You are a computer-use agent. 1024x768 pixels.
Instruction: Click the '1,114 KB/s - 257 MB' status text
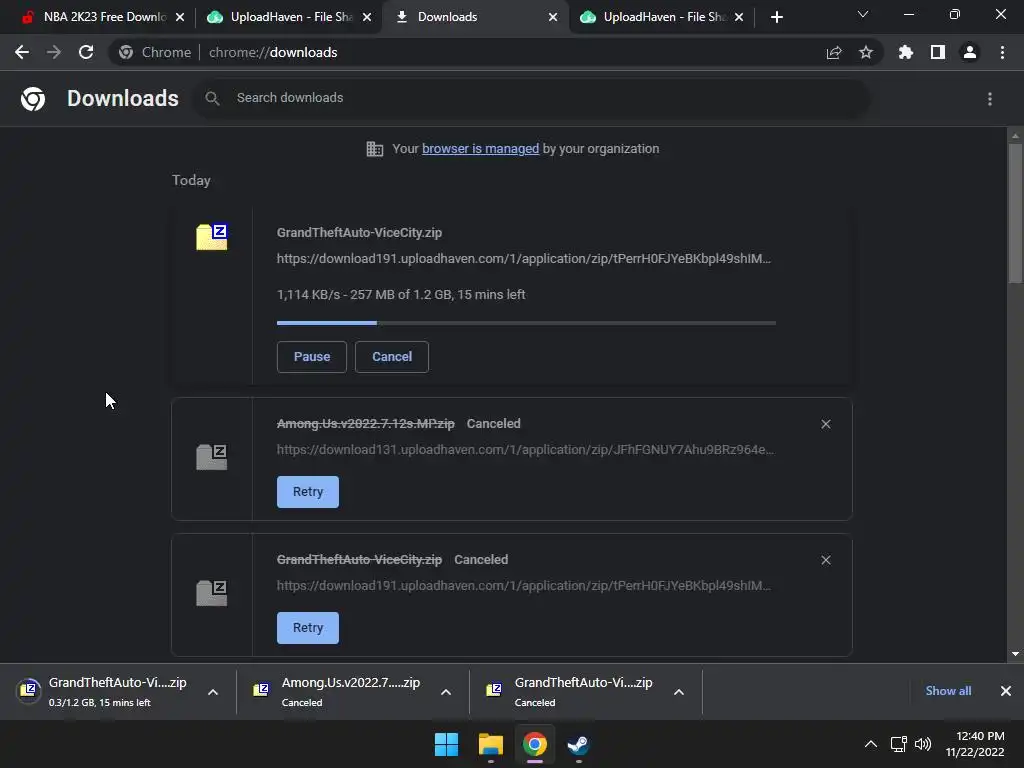(401, 295)
